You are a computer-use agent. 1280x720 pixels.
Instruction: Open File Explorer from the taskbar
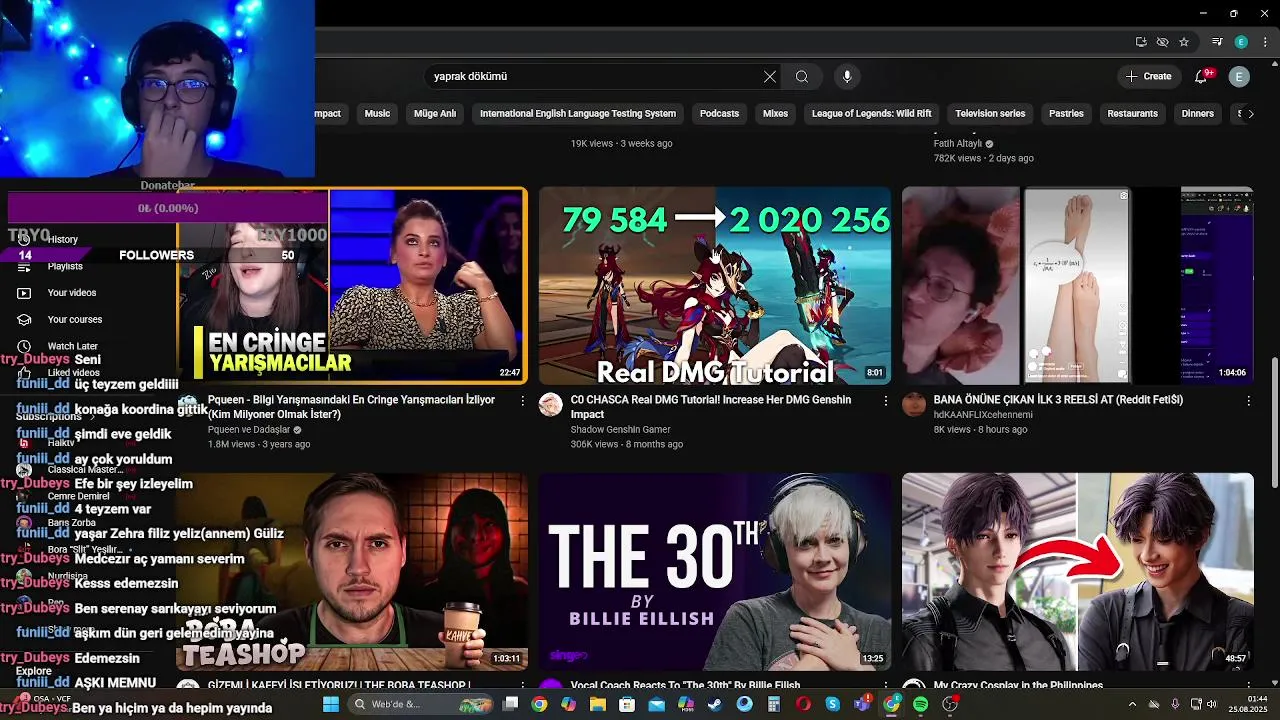[598, 704]
